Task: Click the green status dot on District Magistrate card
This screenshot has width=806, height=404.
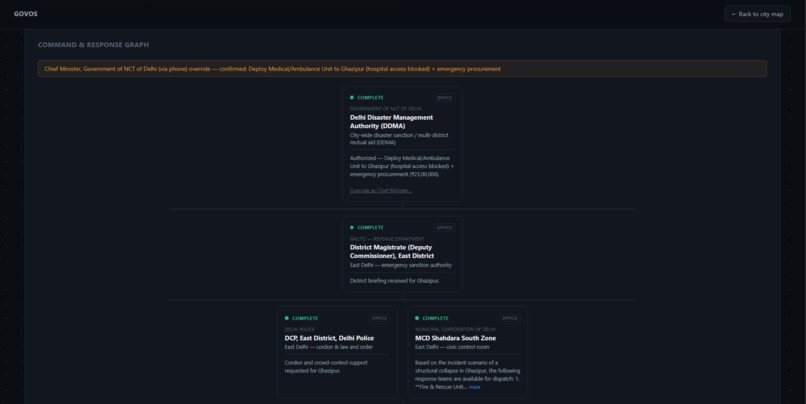Action: point(352,227)
